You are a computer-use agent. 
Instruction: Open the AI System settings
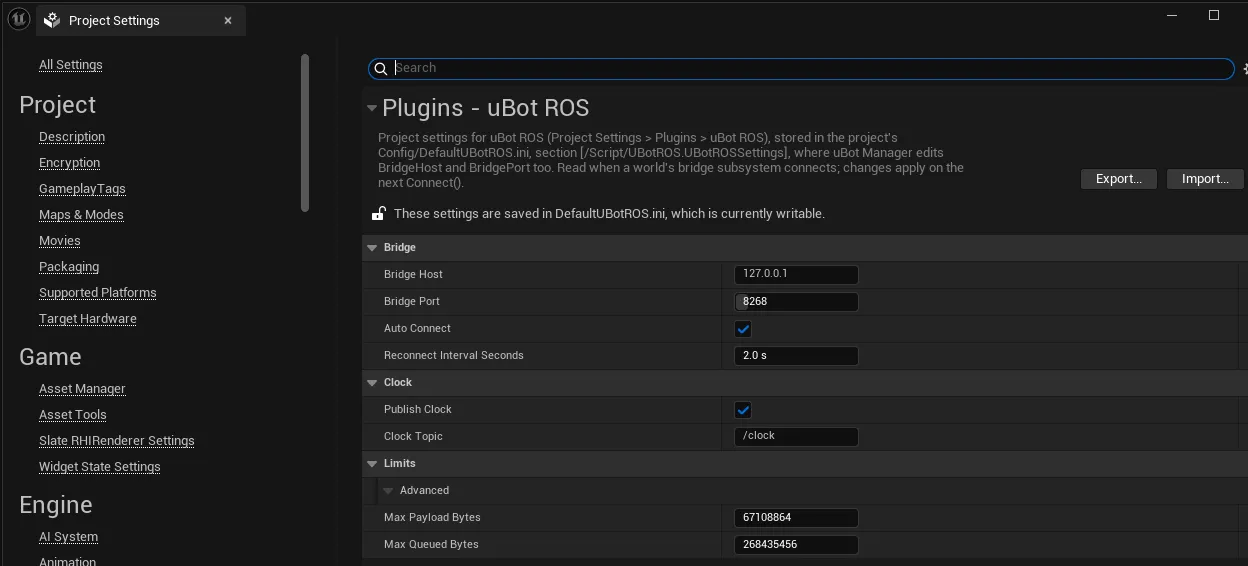(x=69, y=537)
